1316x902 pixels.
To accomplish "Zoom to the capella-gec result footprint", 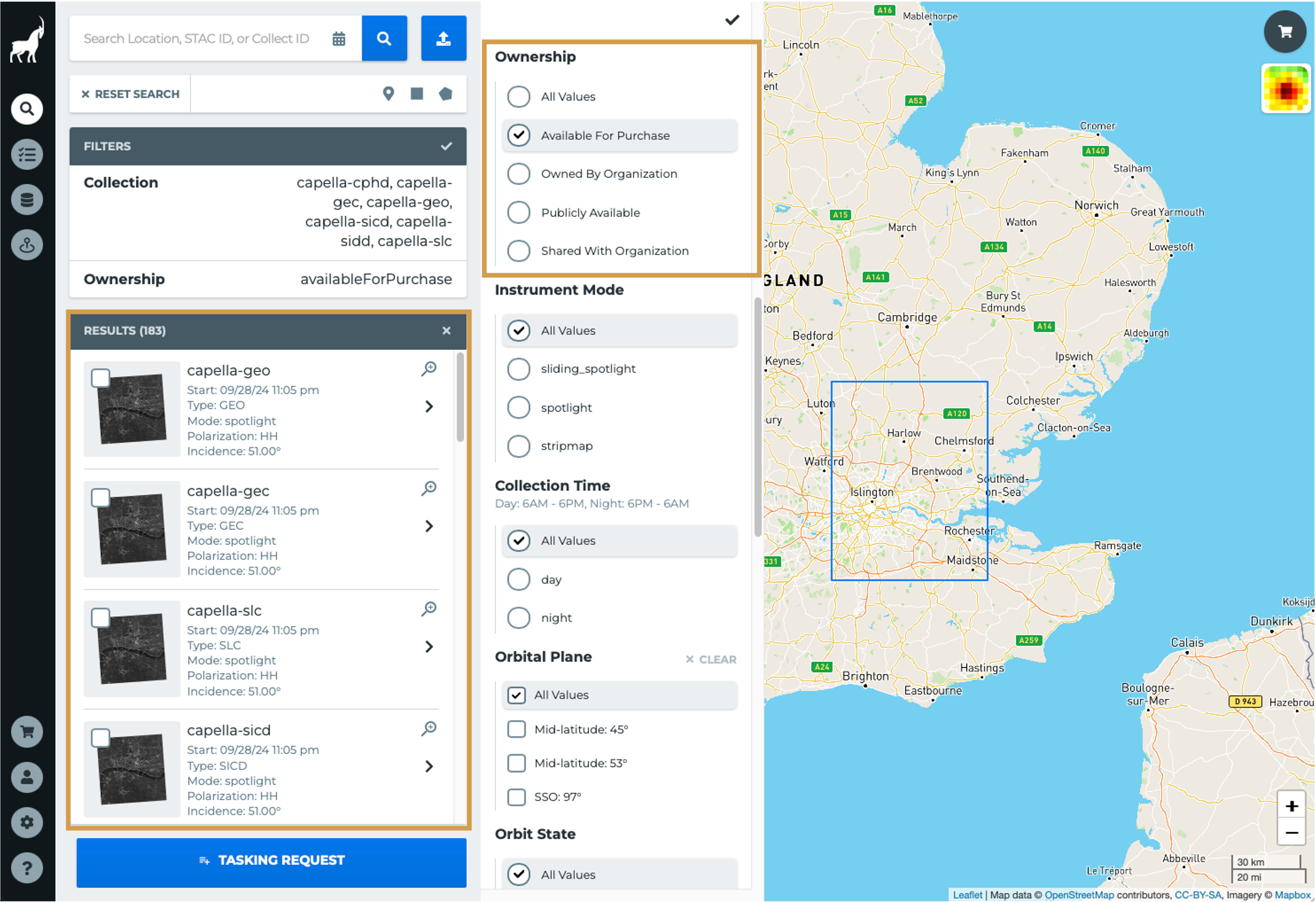I will click(429, 489).
